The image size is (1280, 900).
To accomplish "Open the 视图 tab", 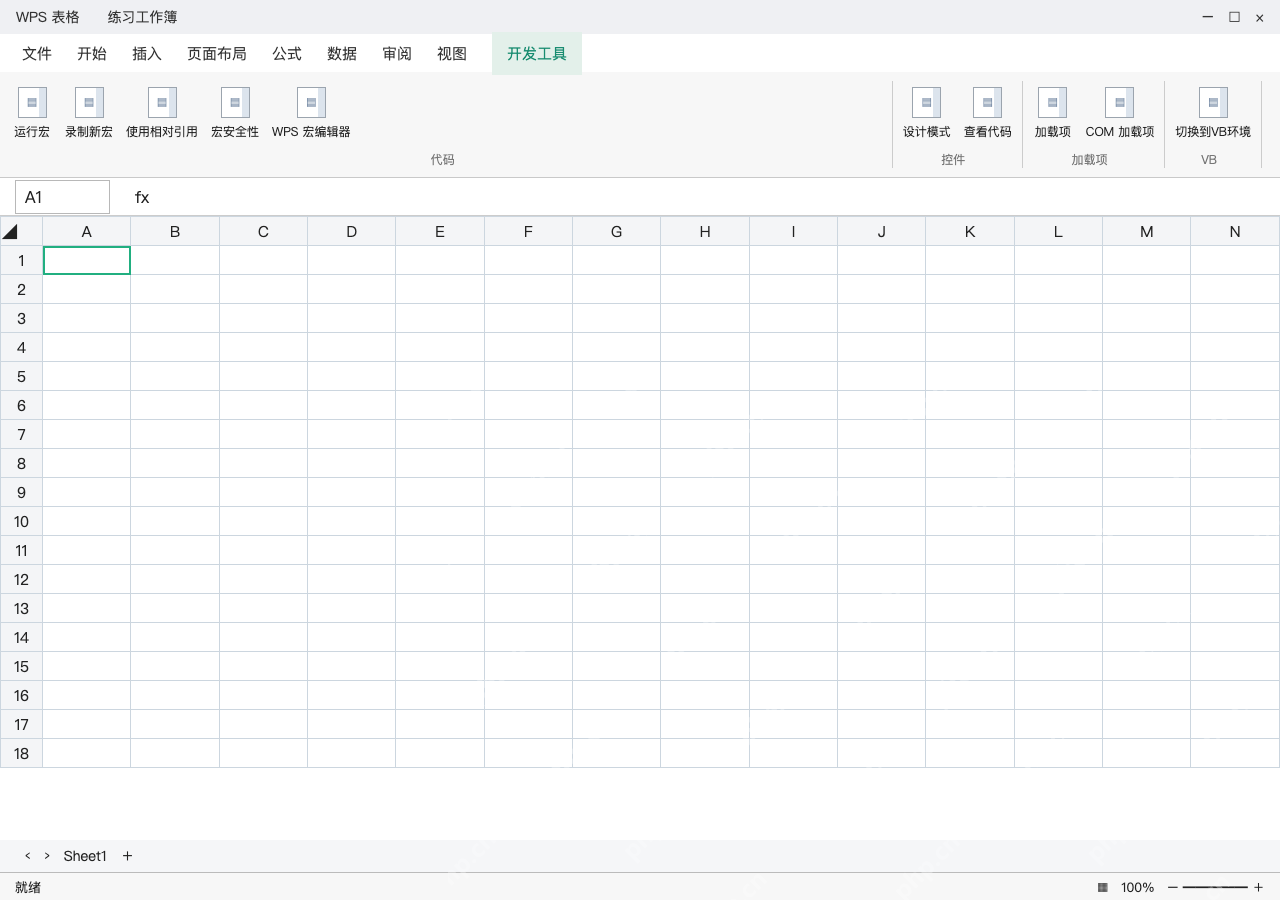I will click(452, 54).
